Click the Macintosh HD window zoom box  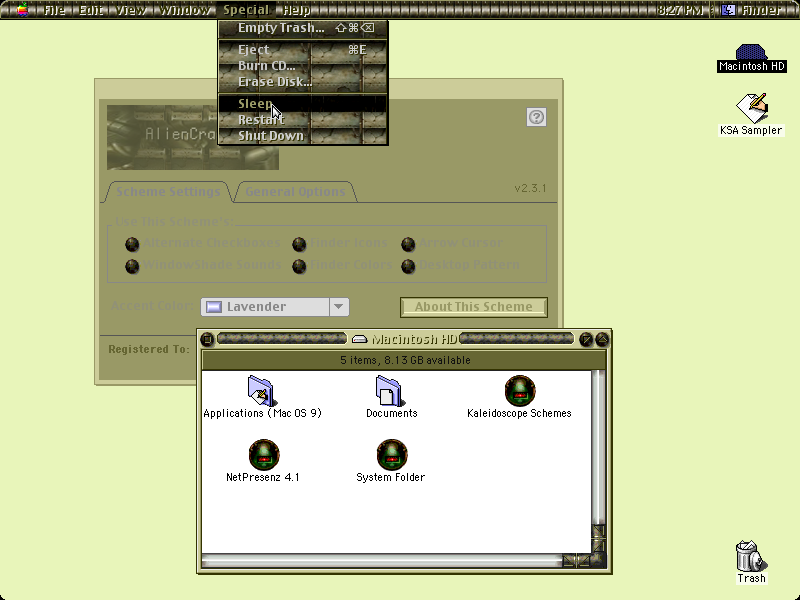[586, 339]
